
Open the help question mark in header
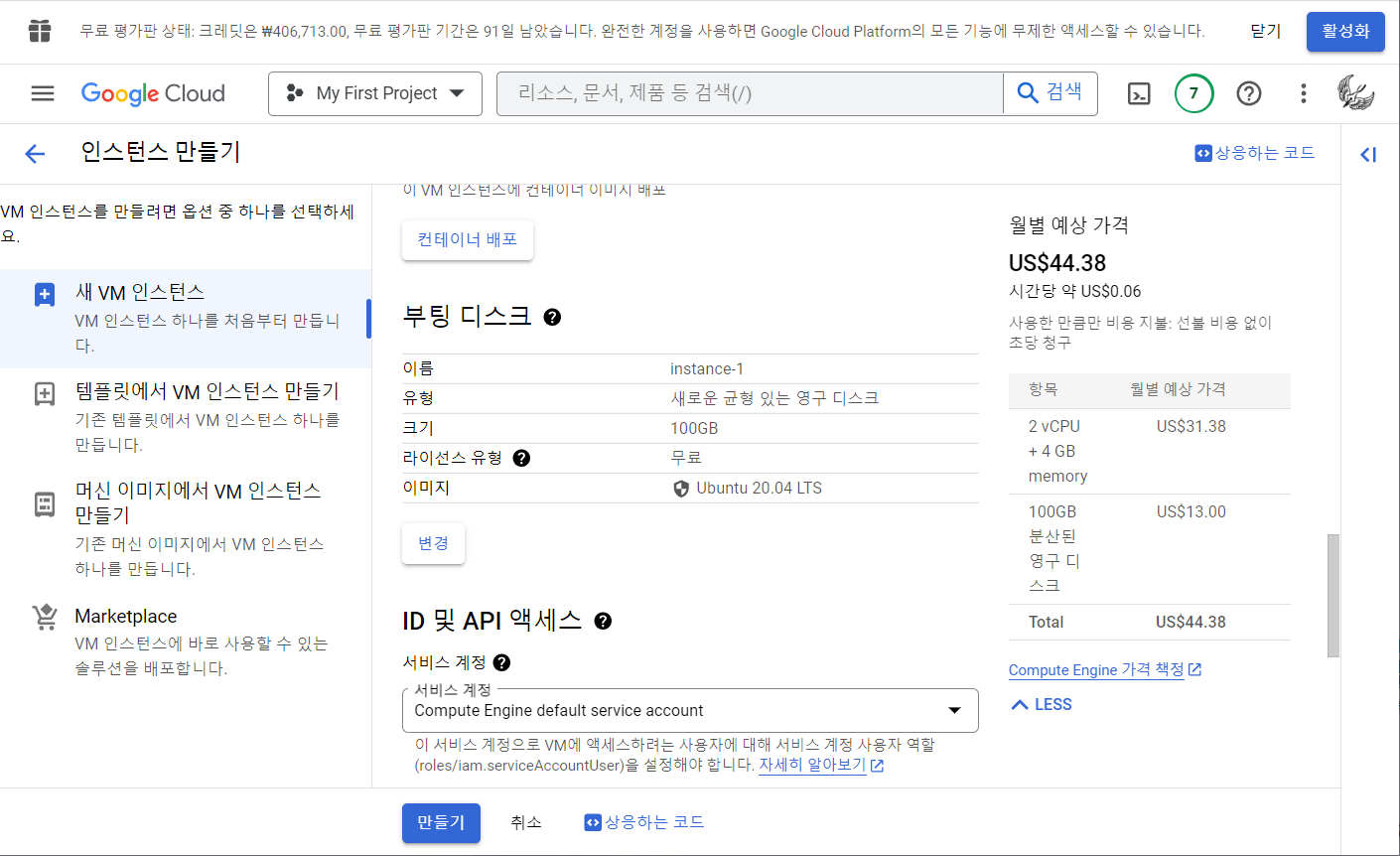[1249, 93]
